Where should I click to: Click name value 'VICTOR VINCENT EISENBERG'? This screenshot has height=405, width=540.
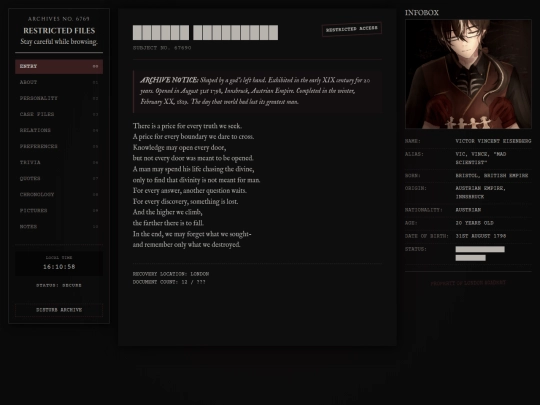click(x=493, y=141)
